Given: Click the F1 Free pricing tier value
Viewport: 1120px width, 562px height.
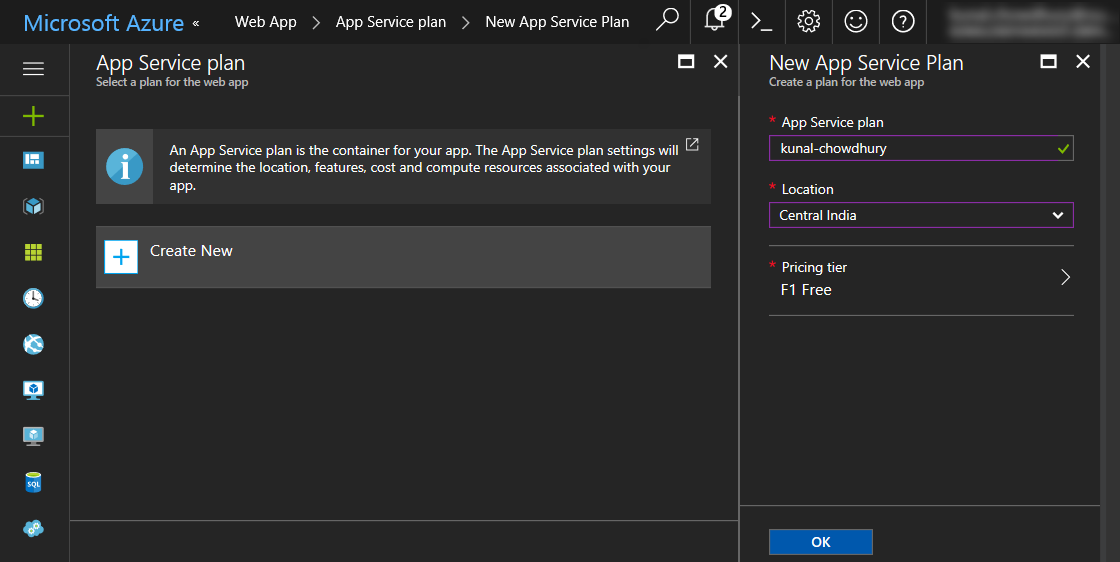Looking at the screenshot, I should (806, 290).
